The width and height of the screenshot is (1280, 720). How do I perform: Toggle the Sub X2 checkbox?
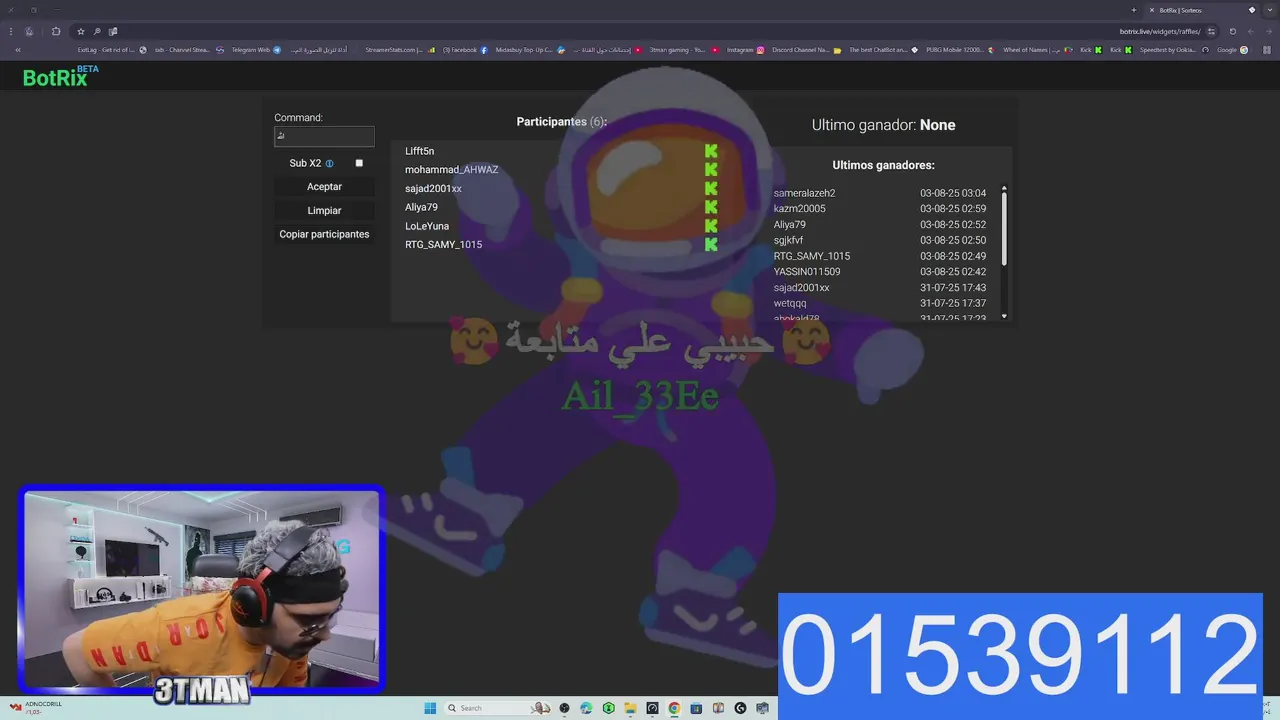click(x=359, y=163)
